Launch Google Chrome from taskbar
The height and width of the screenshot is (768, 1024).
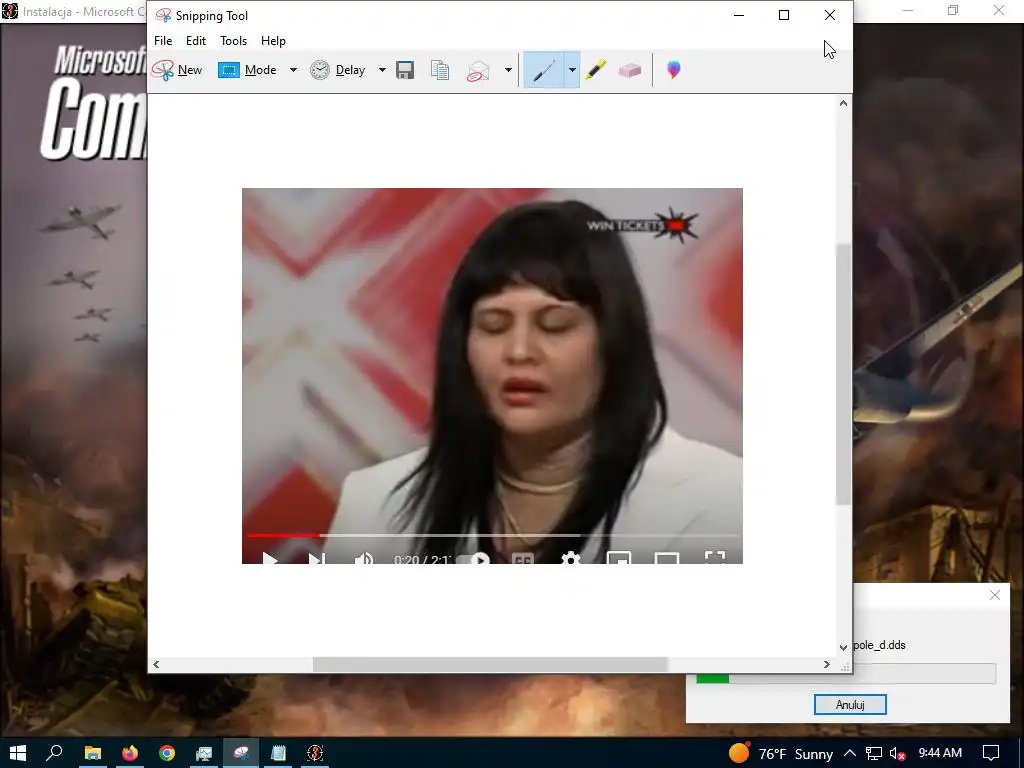167,753
